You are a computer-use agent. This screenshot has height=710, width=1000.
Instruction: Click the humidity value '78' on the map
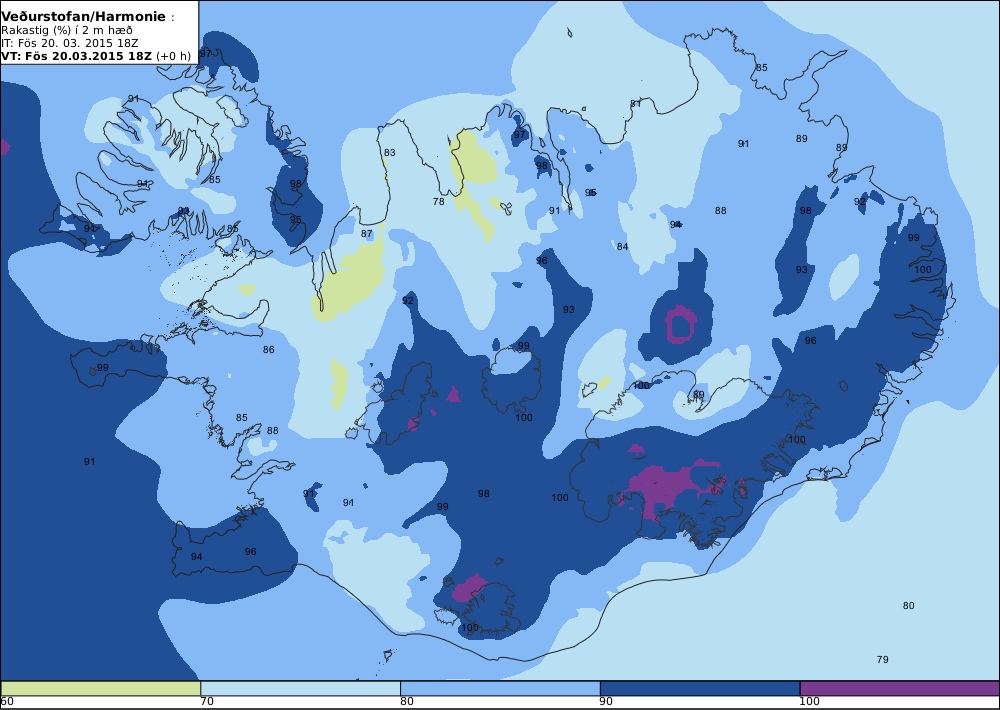(x=439, y=202)
